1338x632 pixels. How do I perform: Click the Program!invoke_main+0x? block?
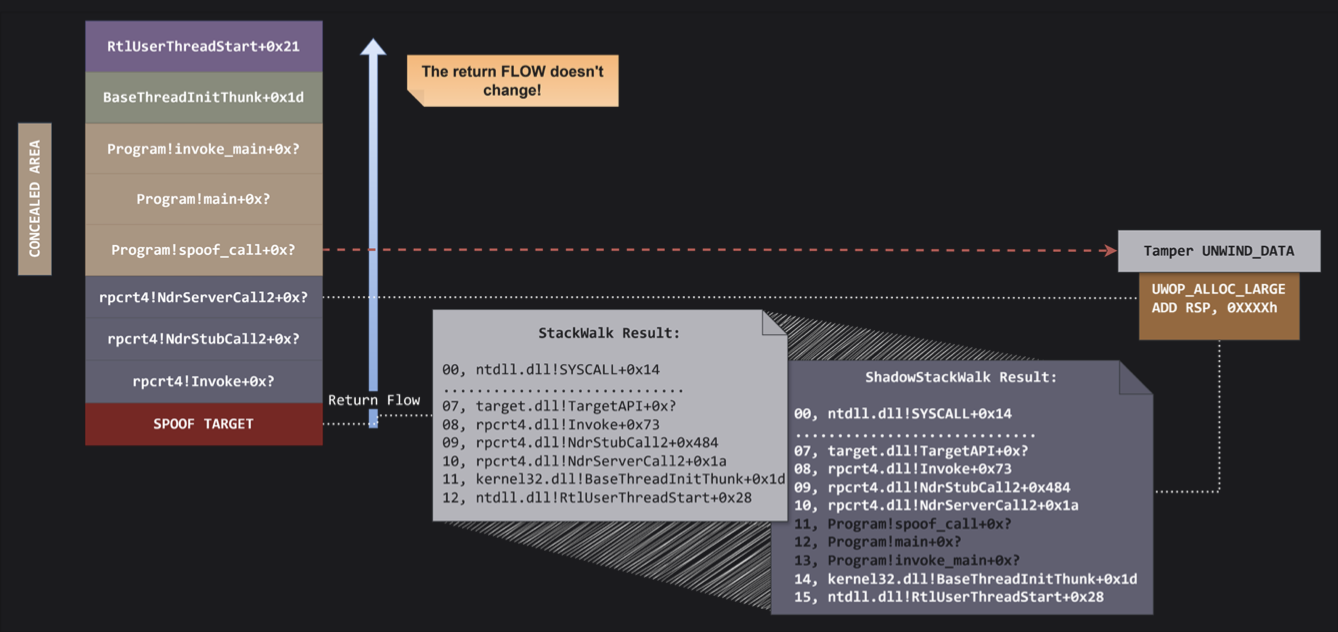coord(204,149)
